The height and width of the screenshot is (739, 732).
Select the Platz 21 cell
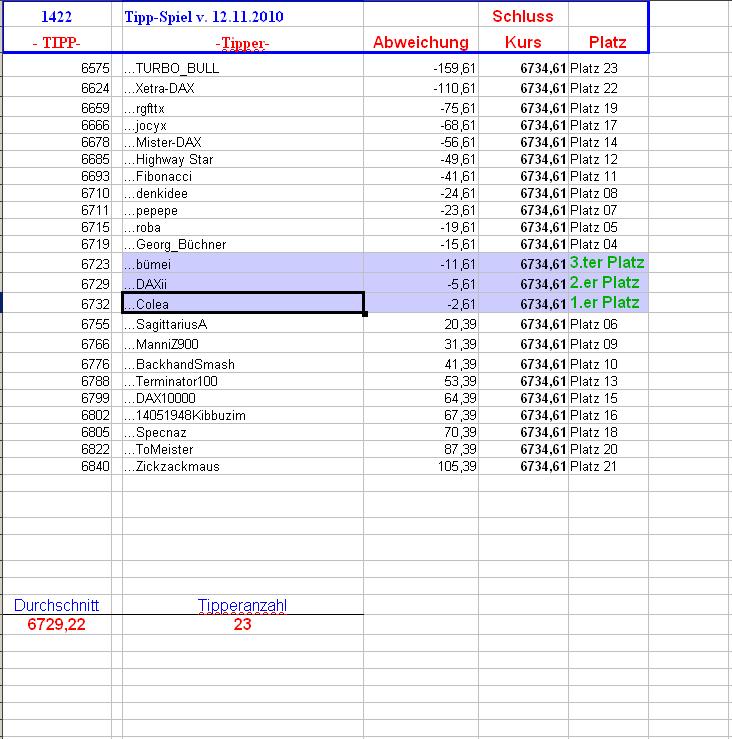tap(609, 466)
